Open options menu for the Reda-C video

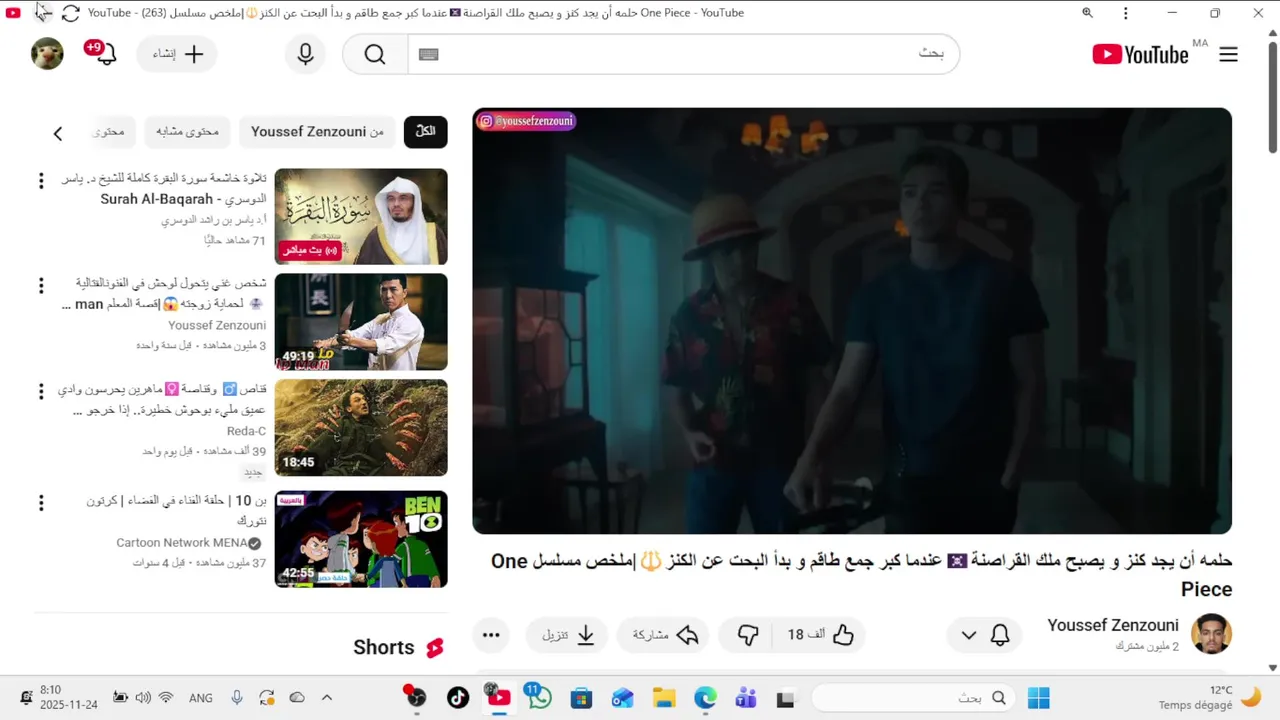tap(41, 392)
